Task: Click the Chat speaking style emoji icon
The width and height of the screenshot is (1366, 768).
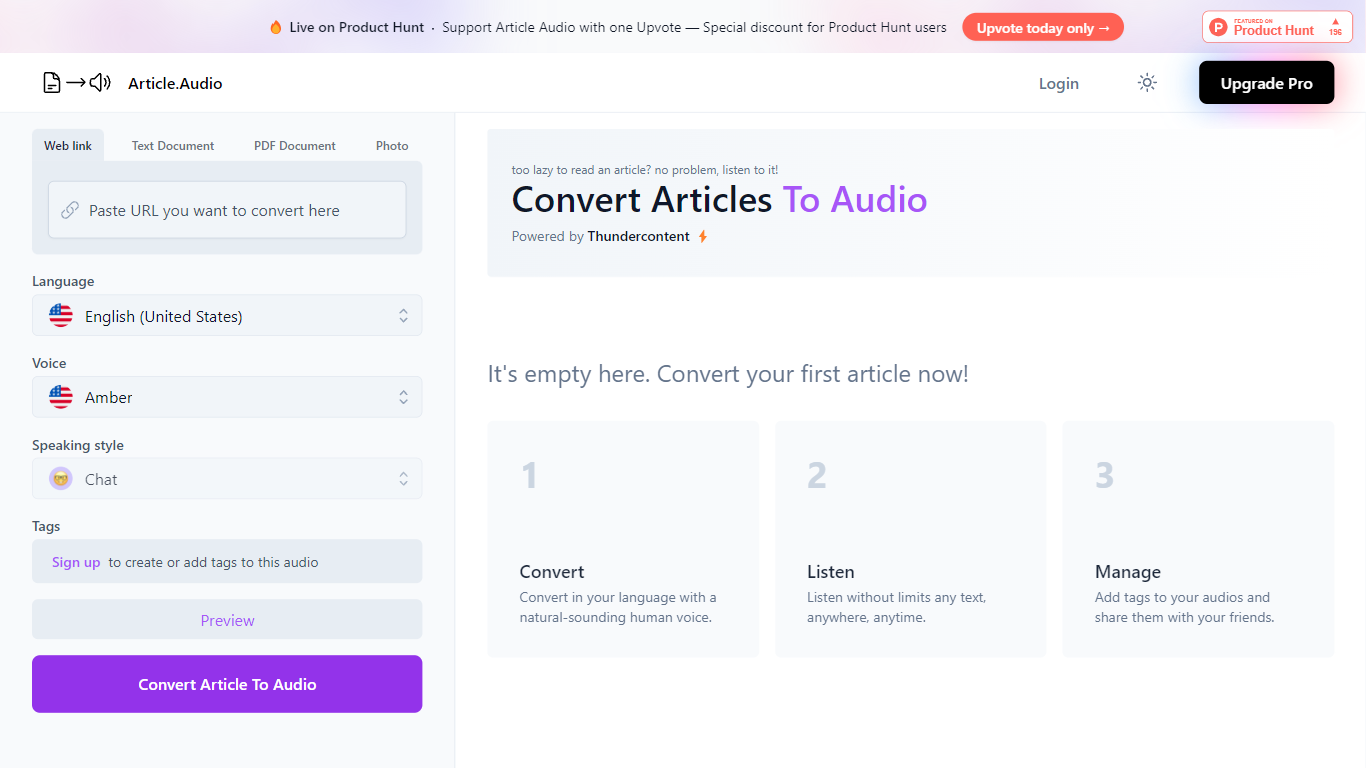Action: pyautogui.click(x=61, y=479)
